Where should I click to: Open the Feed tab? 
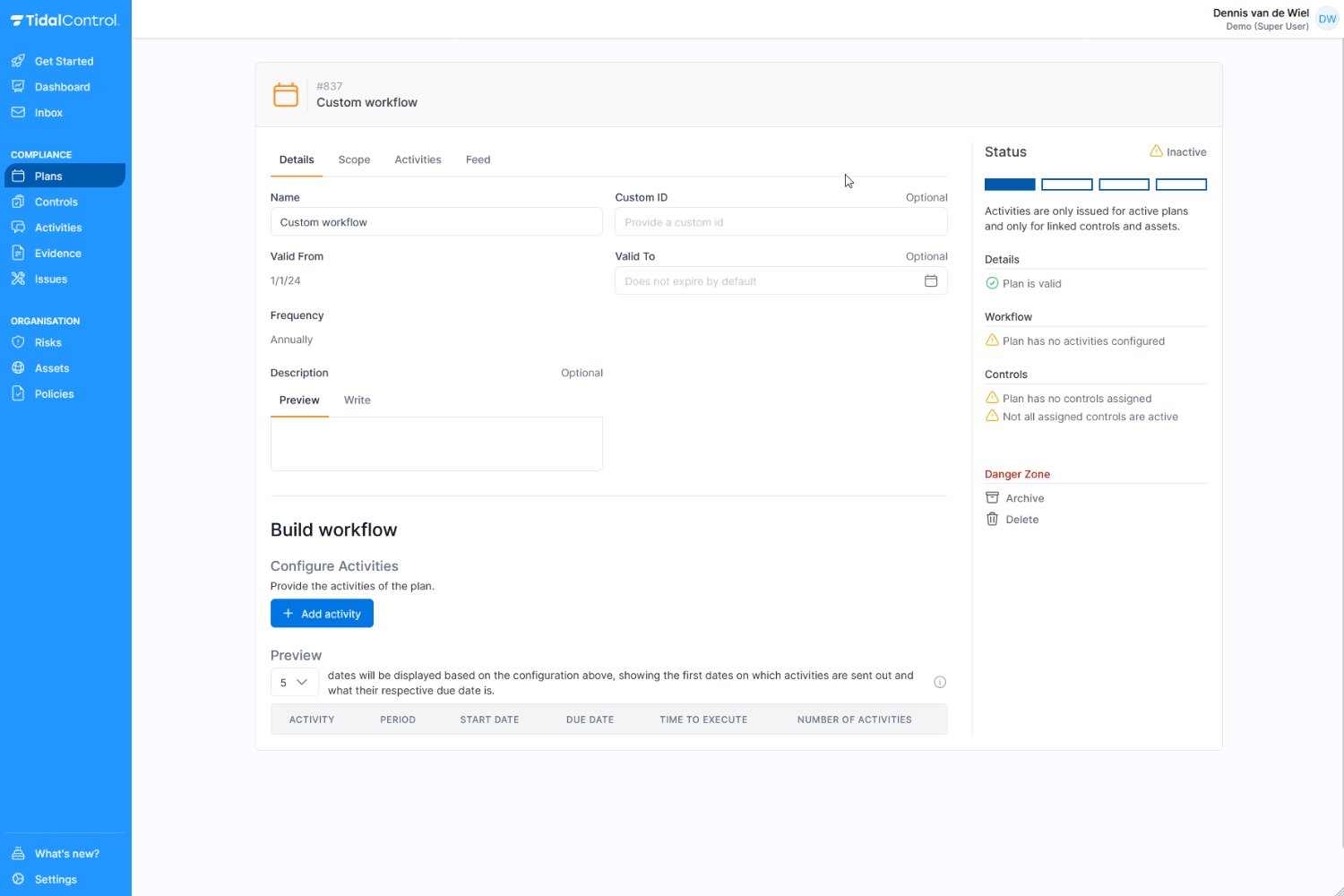[x=478, y=159]
